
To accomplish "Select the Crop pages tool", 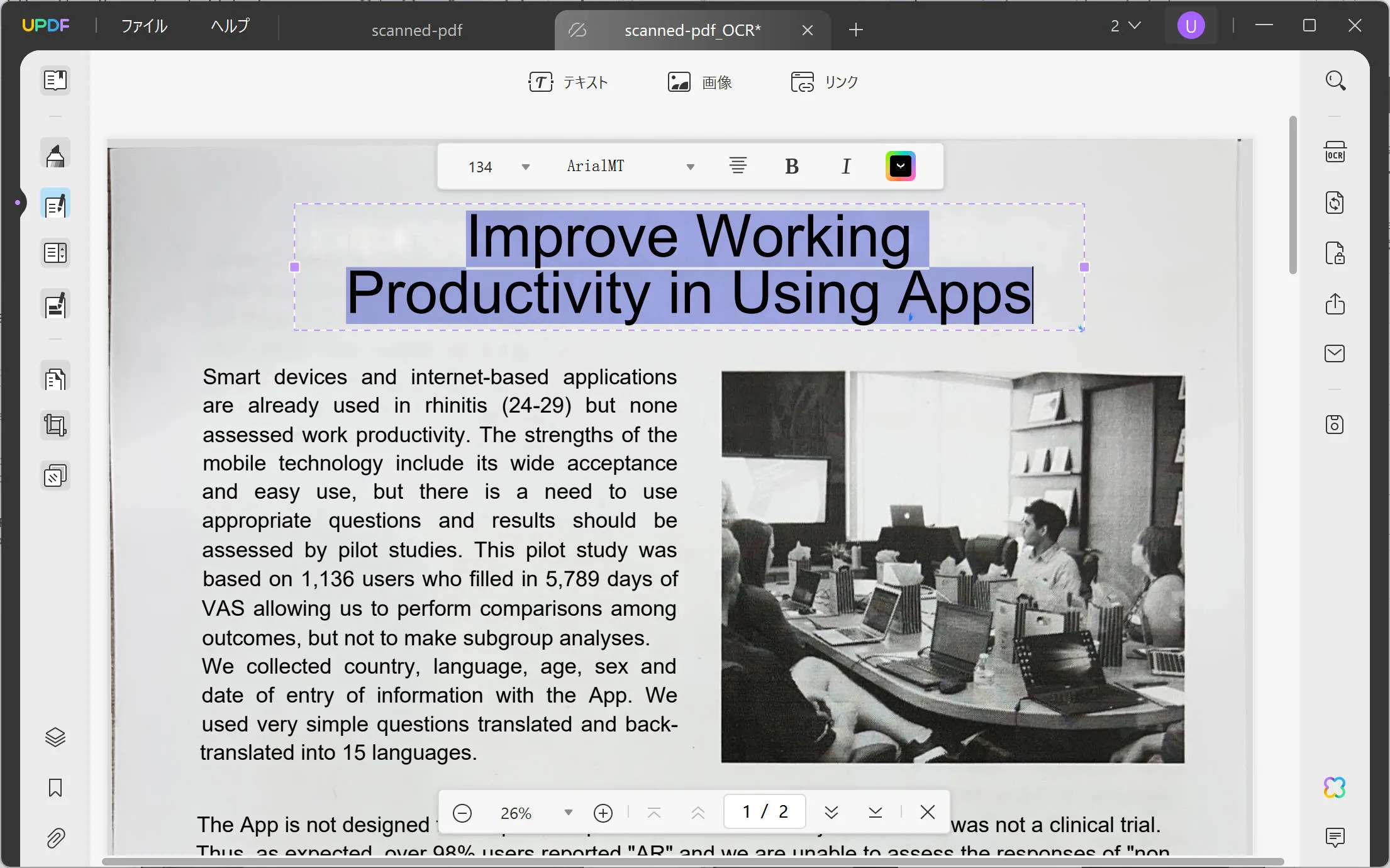I will [55, 426].
